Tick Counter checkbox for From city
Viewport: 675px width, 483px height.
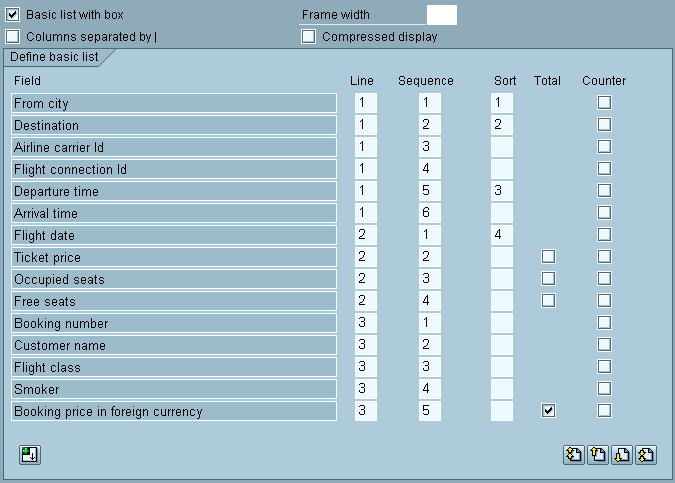click(x=604, y=103)
